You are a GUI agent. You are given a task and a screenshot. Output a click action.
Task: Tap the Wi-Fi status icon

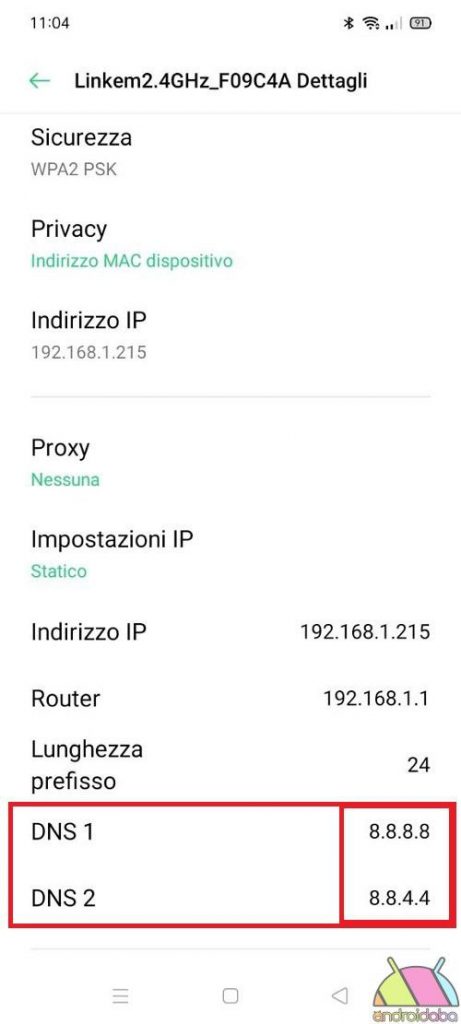tap(372, 24)
